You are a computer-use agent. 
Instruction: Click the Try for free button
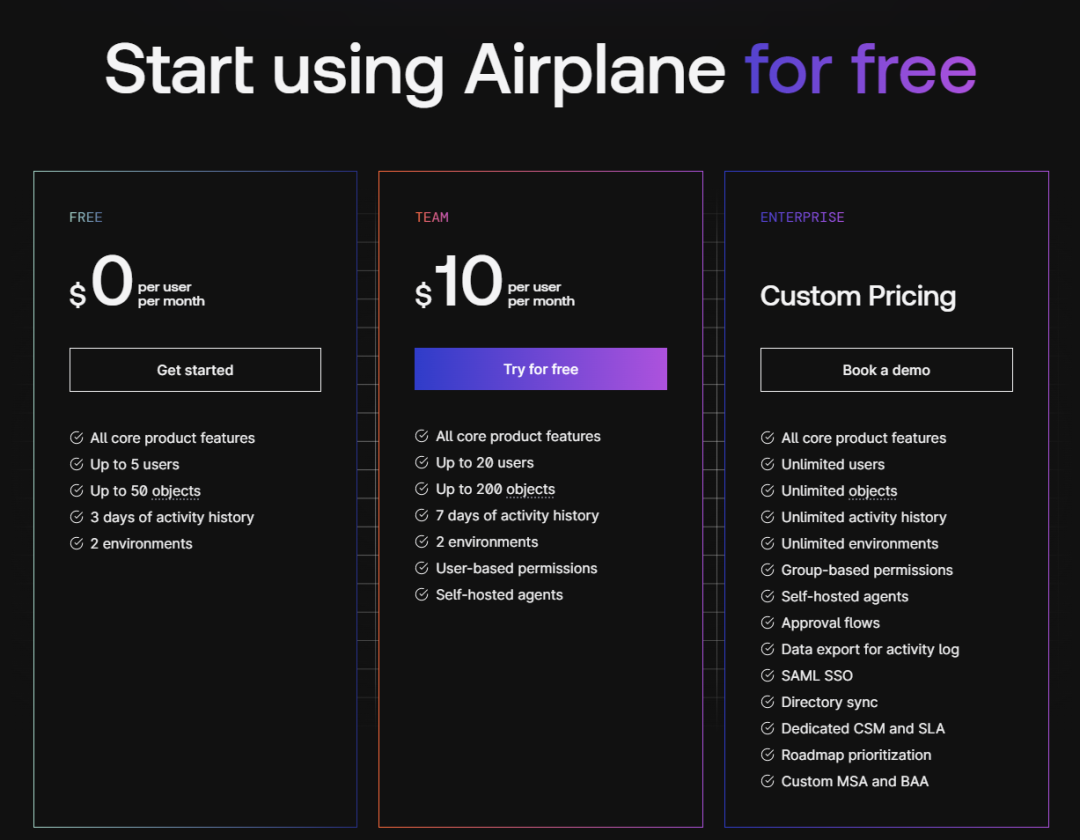point(540,369)
